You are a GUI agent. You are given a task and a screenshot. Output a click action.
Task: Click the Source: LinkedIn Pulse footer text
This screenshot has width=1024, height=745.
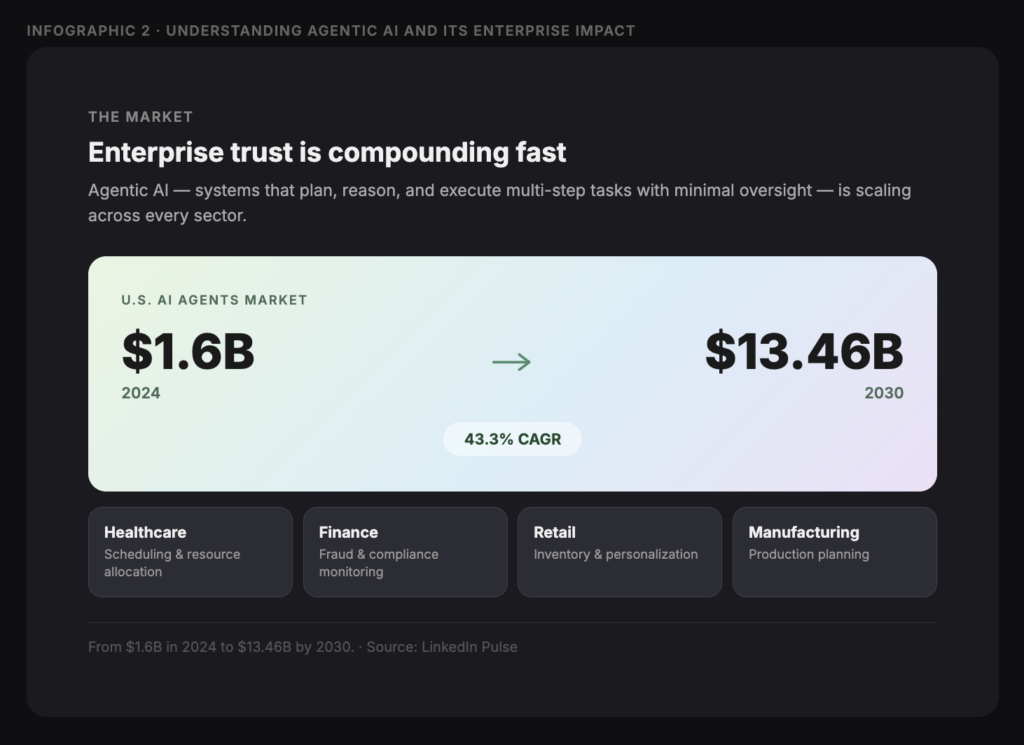coord(441,647)
